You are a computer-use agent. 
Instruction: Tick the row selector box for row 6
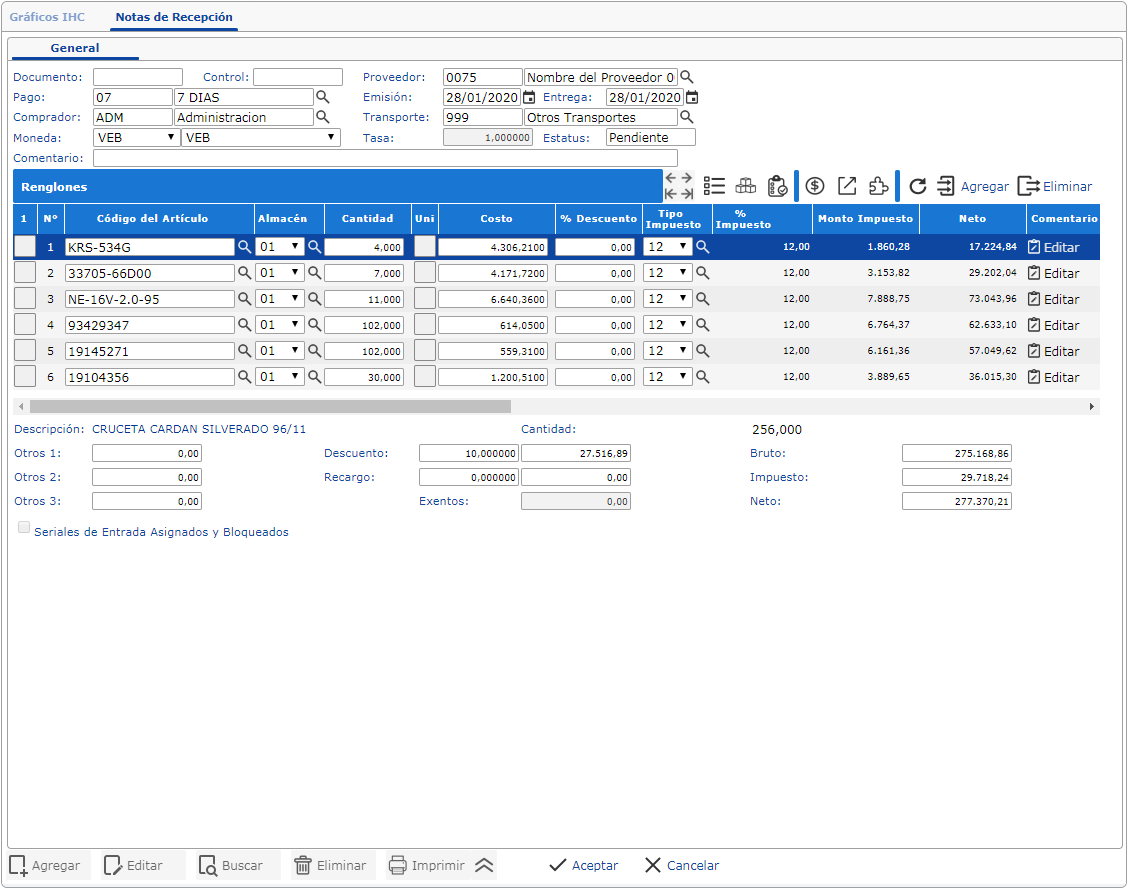[x=24, y=377]
